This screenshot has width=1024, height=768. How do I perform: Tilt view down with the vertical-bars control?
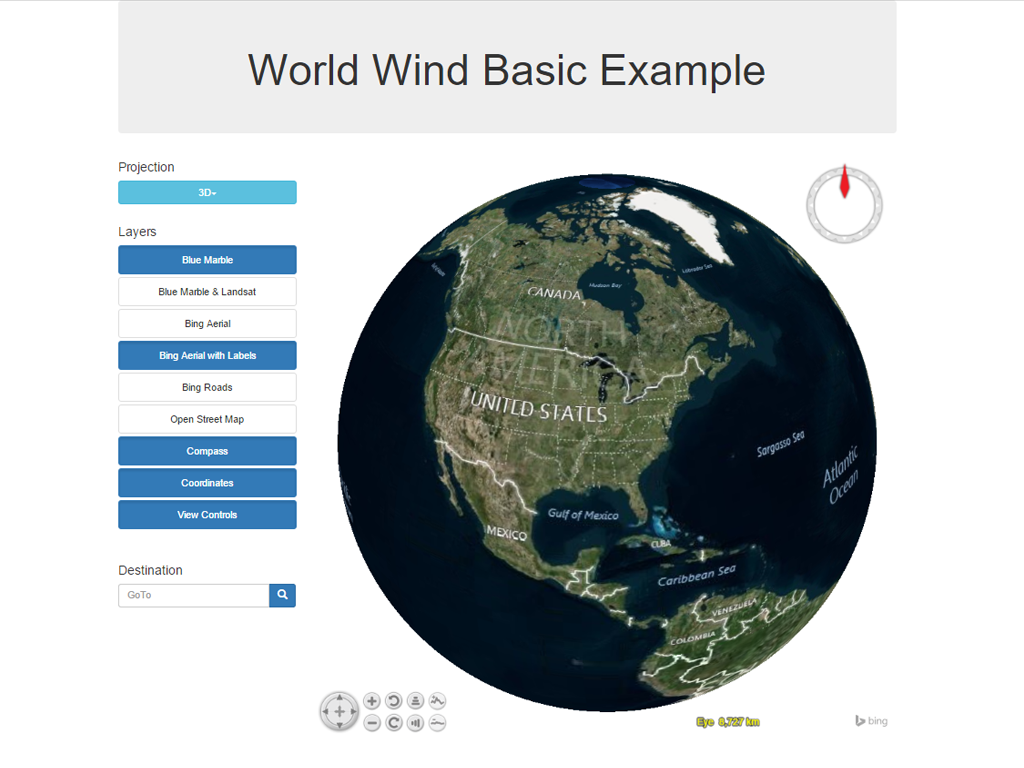point(415,723)
